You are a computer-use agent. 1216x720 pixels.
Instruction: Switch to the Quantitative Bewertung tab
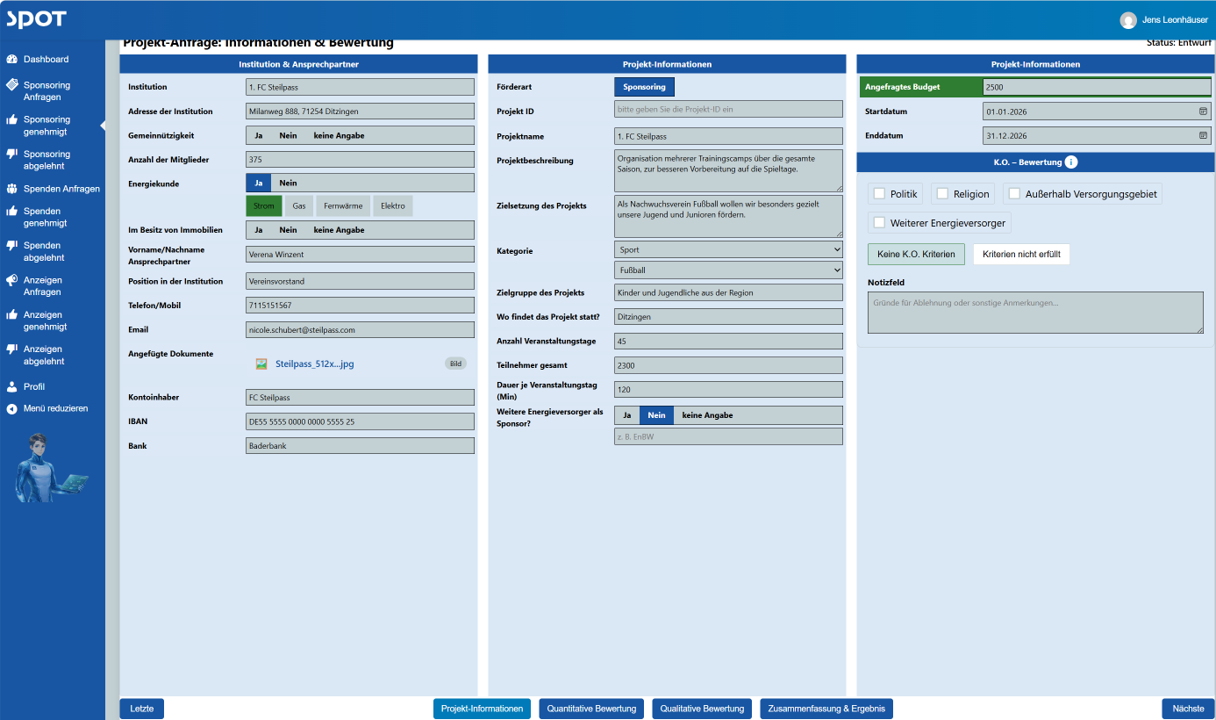click(x=591, y=709)
